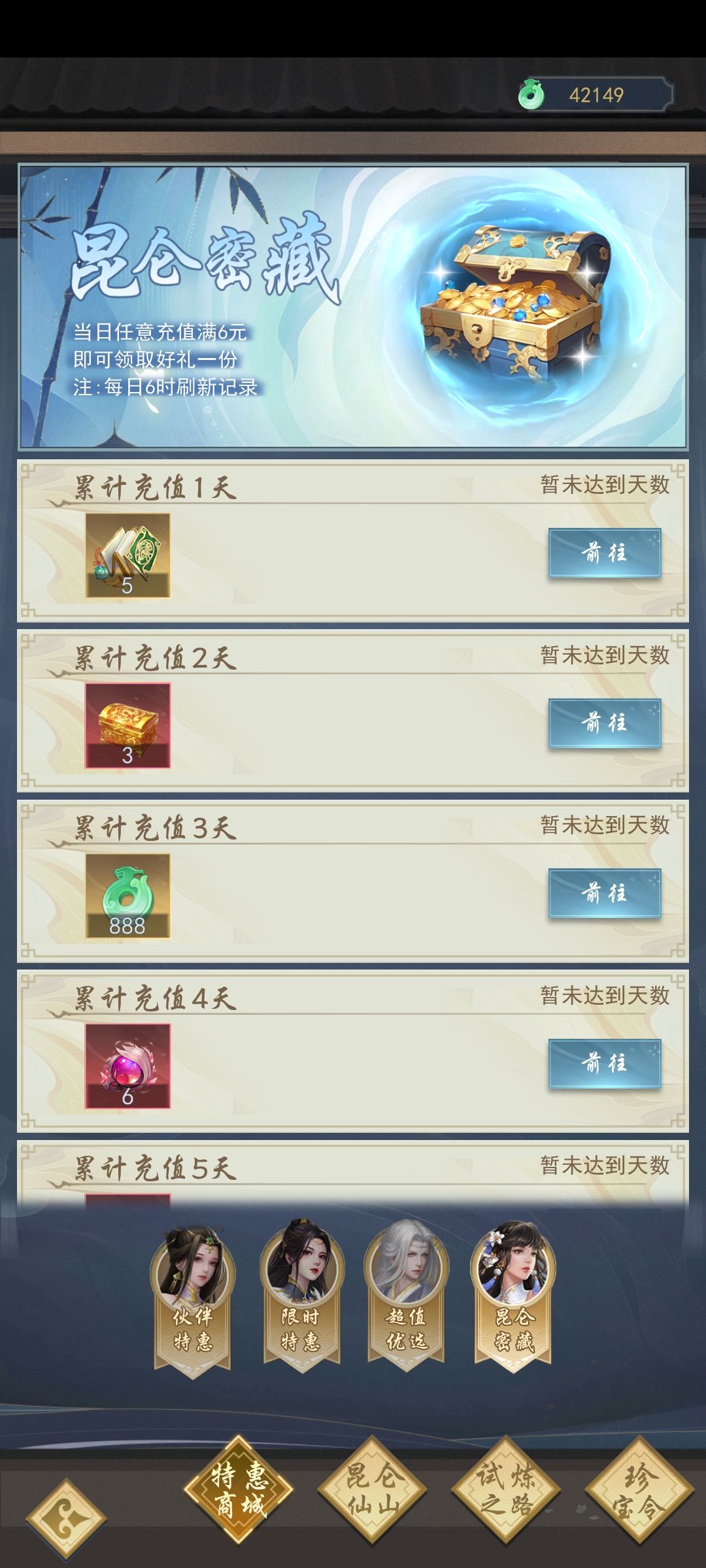Image resolution: width=706 pixels, height=1568 pixels.
Task: Click 前往 for 累计充值3天
Action: click(x=605, y=893)
